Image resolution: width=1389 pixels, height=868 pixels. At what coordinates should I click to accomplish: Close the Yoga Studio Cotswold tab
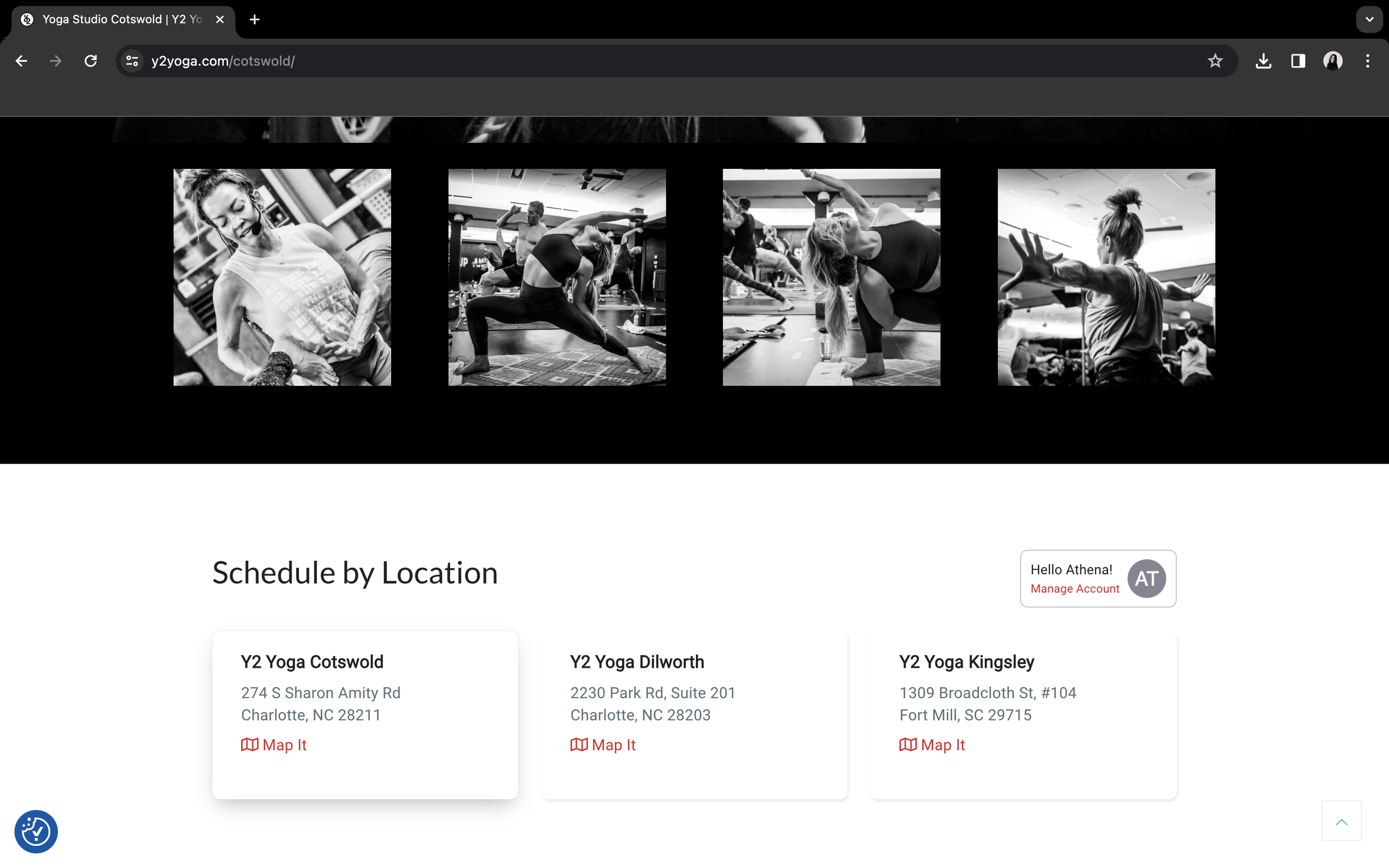220,19
